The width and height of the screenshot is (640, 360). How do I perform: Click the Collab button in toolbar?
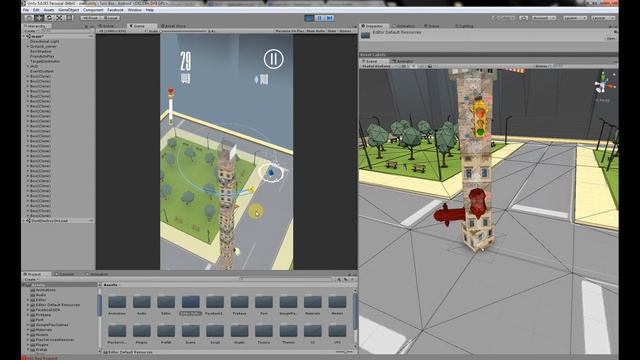503,18
